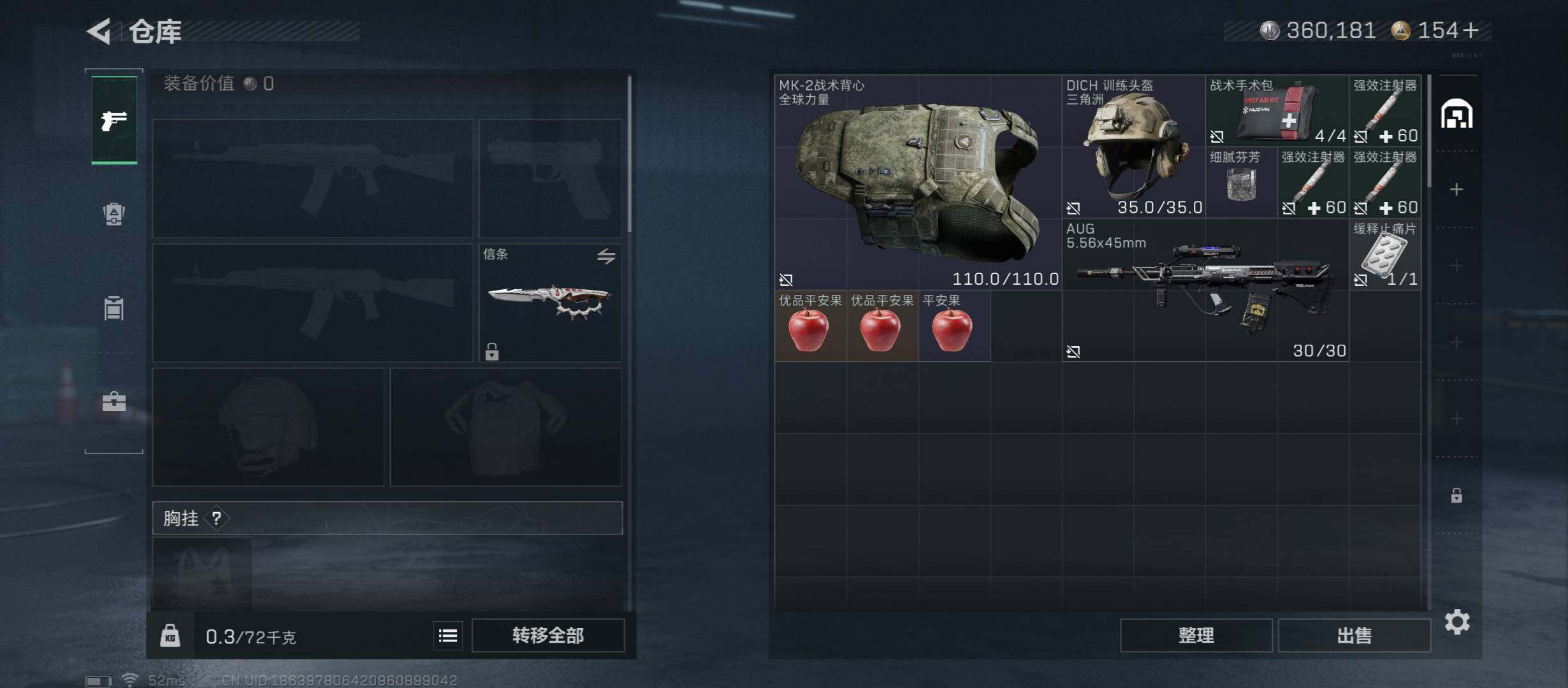Viewport: 1568px width, 688px height.
Task: Select the AUG 5.56x45mm rifle item
Action: click(x=1205, y=290)
